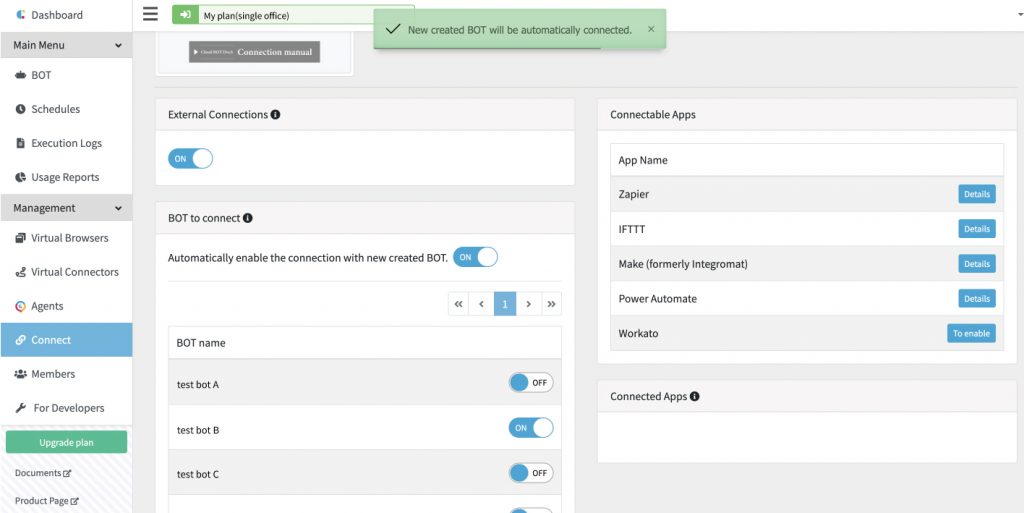Go to previous page of BOT list
The height and width of the screenshot is (513, 1024).
(481, 304)
